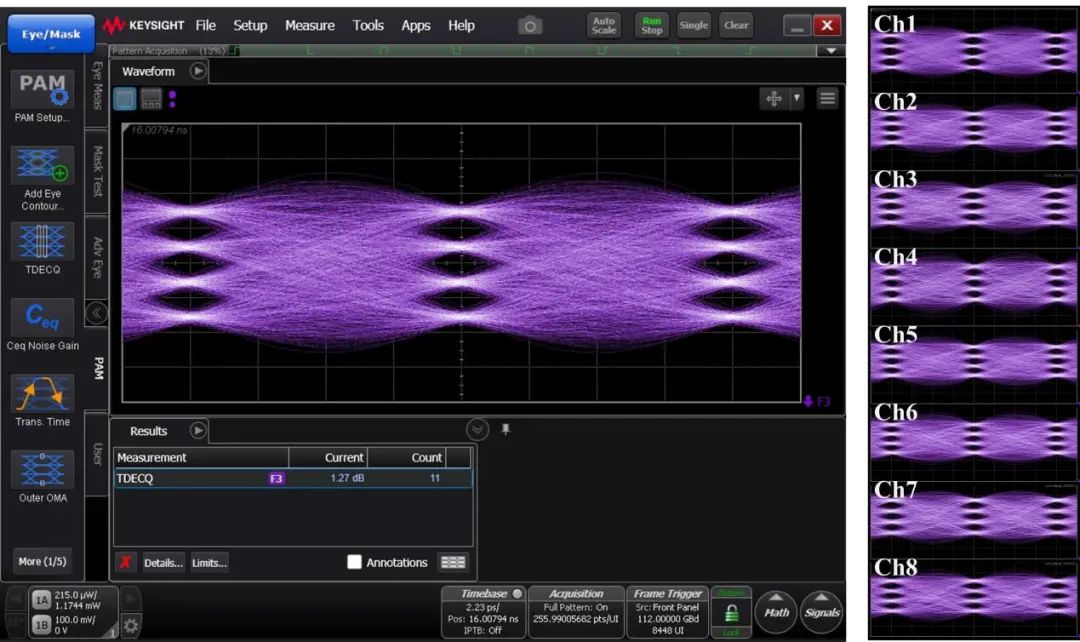Toggle the pattern lock padlock
The height and width of the screenshot is (642, 1080).
pyautogui.click(x=731, y=614)
